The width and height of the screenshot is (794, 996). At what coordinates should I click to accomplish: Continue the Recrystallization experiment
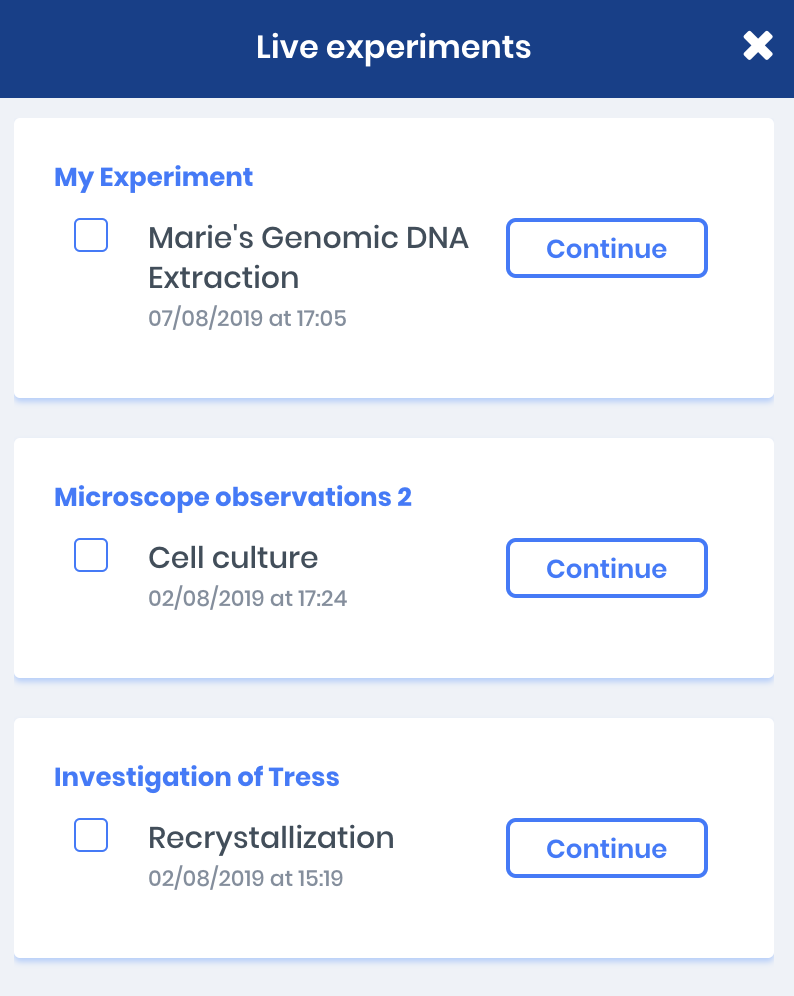(606, 848)
